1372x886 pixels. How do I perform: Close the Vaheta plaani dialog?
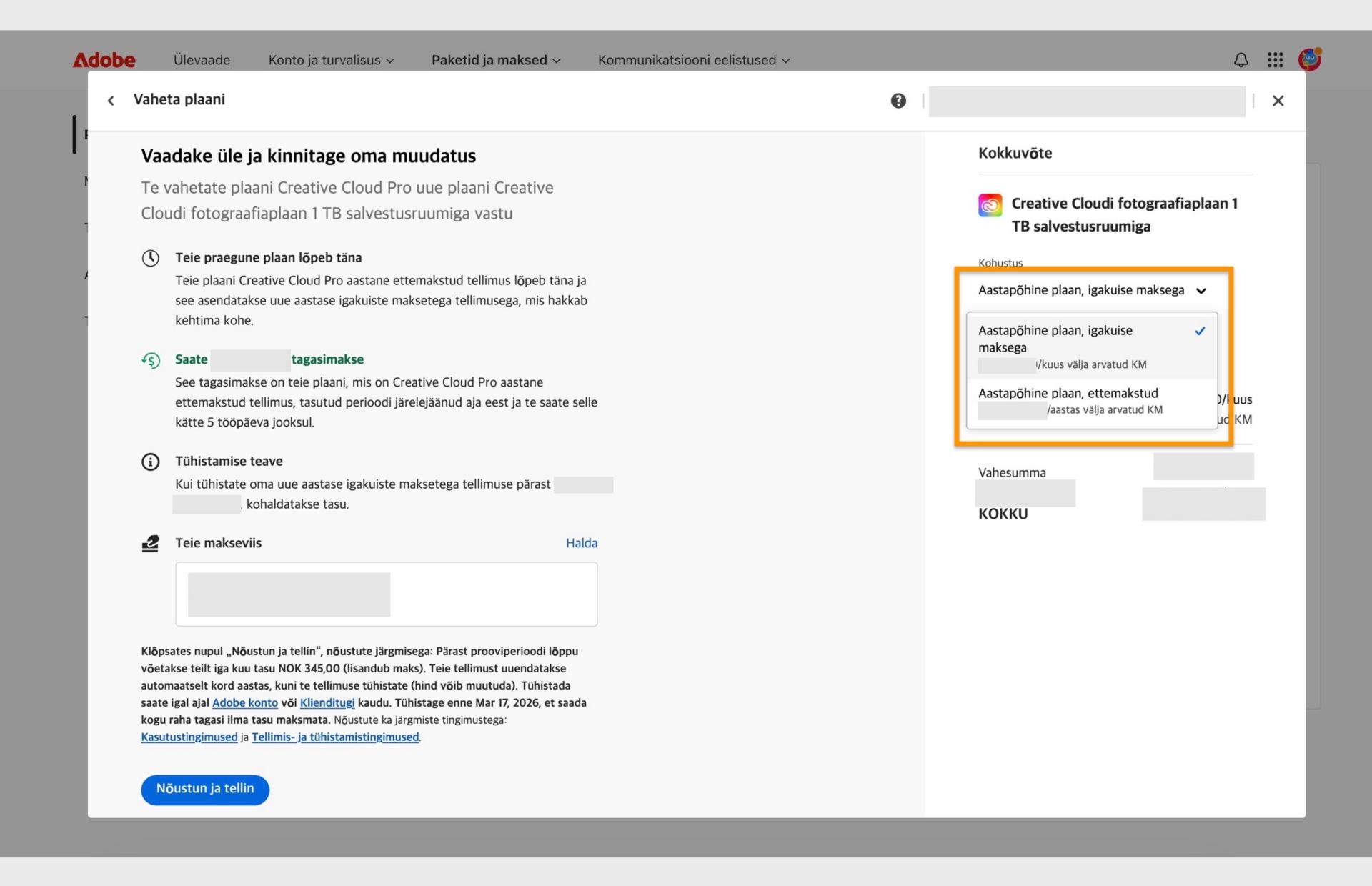click(1278, 101)
